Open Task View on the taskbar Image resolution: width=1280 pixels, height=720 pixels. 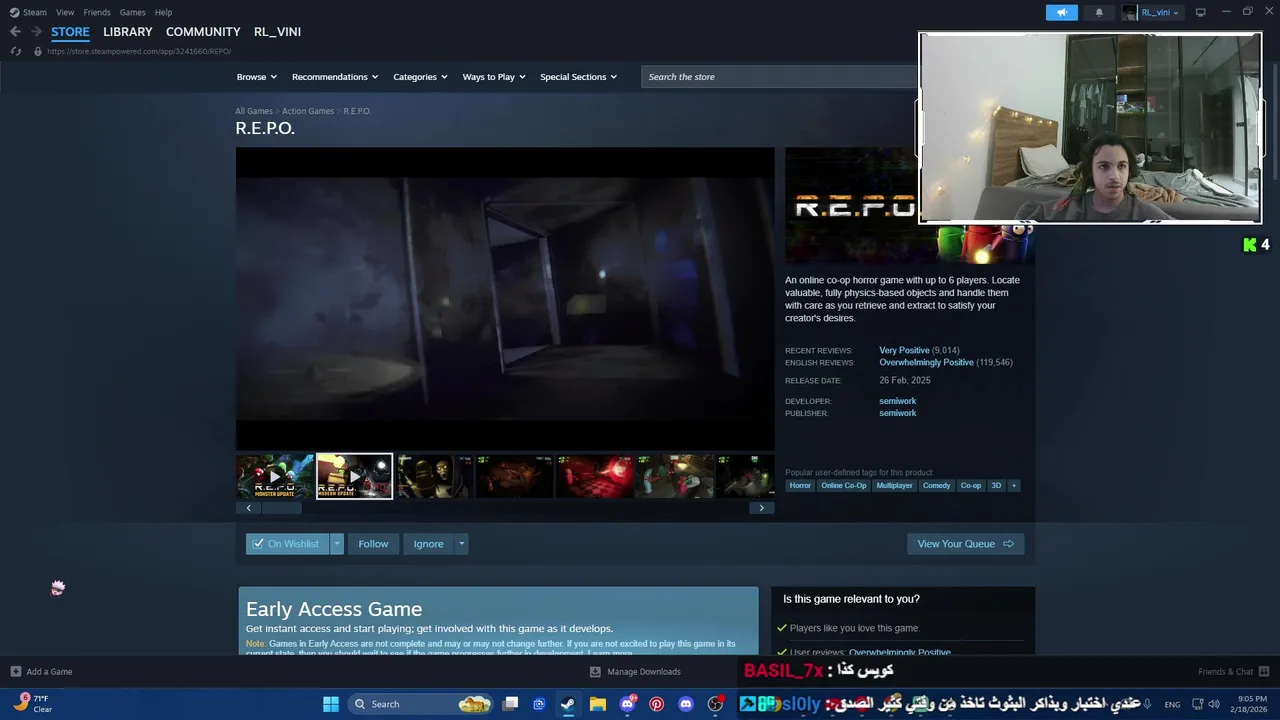510,704
